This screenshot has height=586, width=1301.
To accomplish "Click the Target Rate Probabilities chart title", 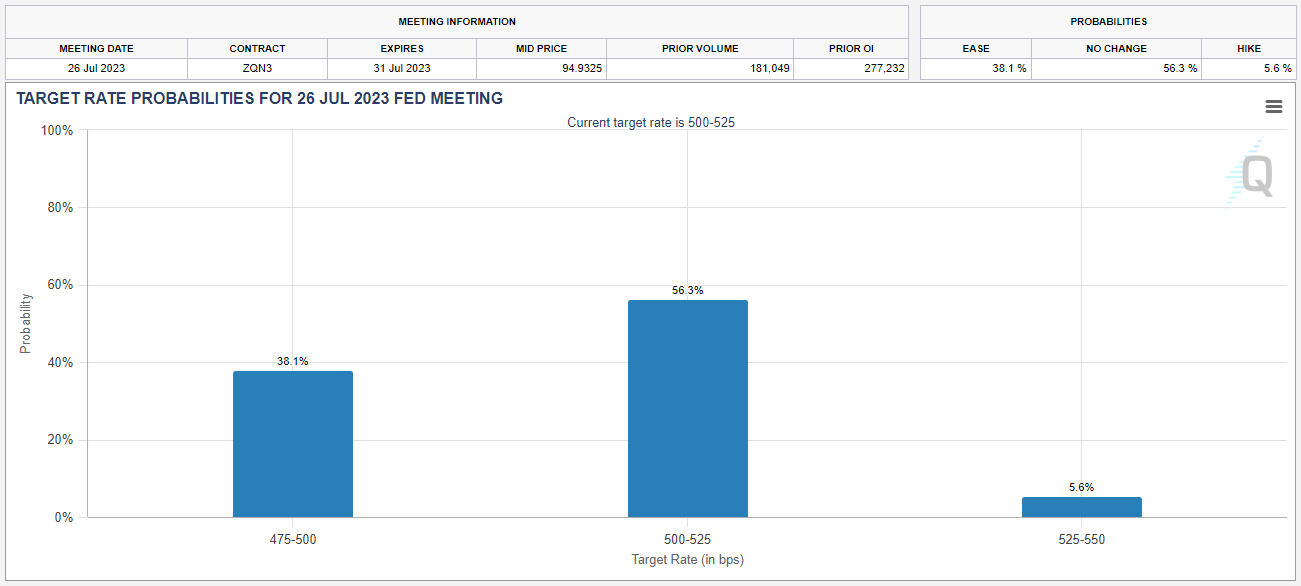I will 260,98.
